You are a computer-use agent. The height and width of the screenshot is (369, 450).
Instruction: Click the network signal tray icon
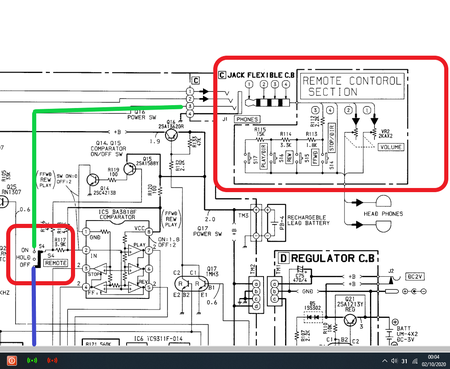[415, 361]
